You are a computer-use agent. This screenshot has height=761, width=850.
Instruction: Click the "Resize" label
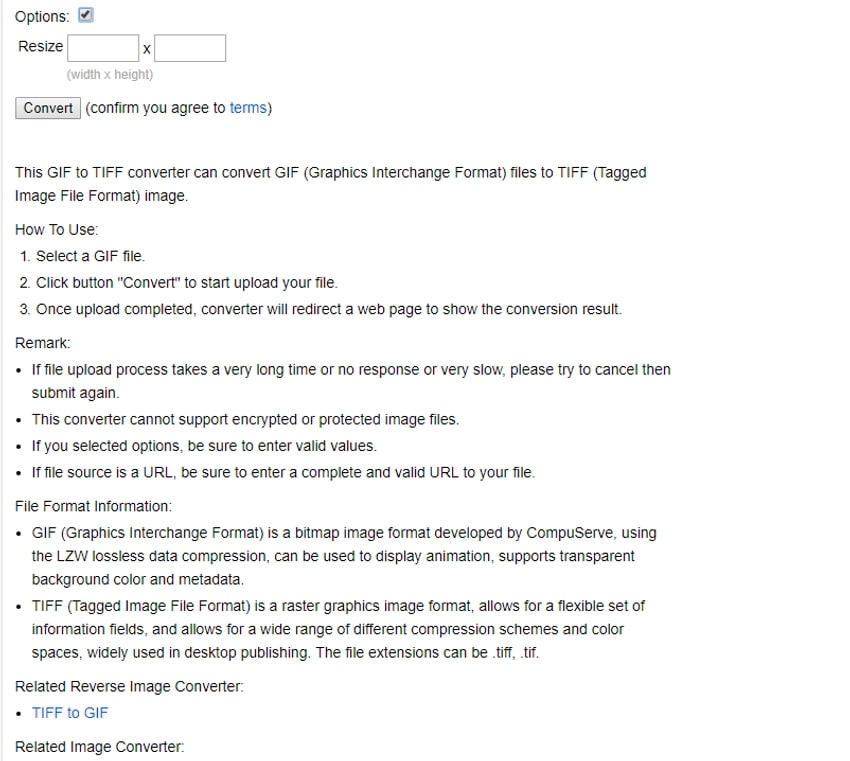(x=40, y=47)
